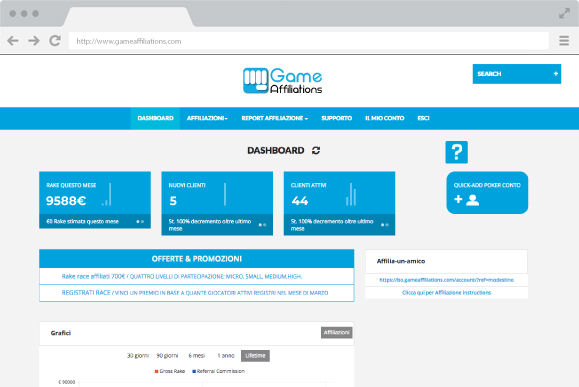Click the browser forward arrow
579x387 pixels.
34,41
